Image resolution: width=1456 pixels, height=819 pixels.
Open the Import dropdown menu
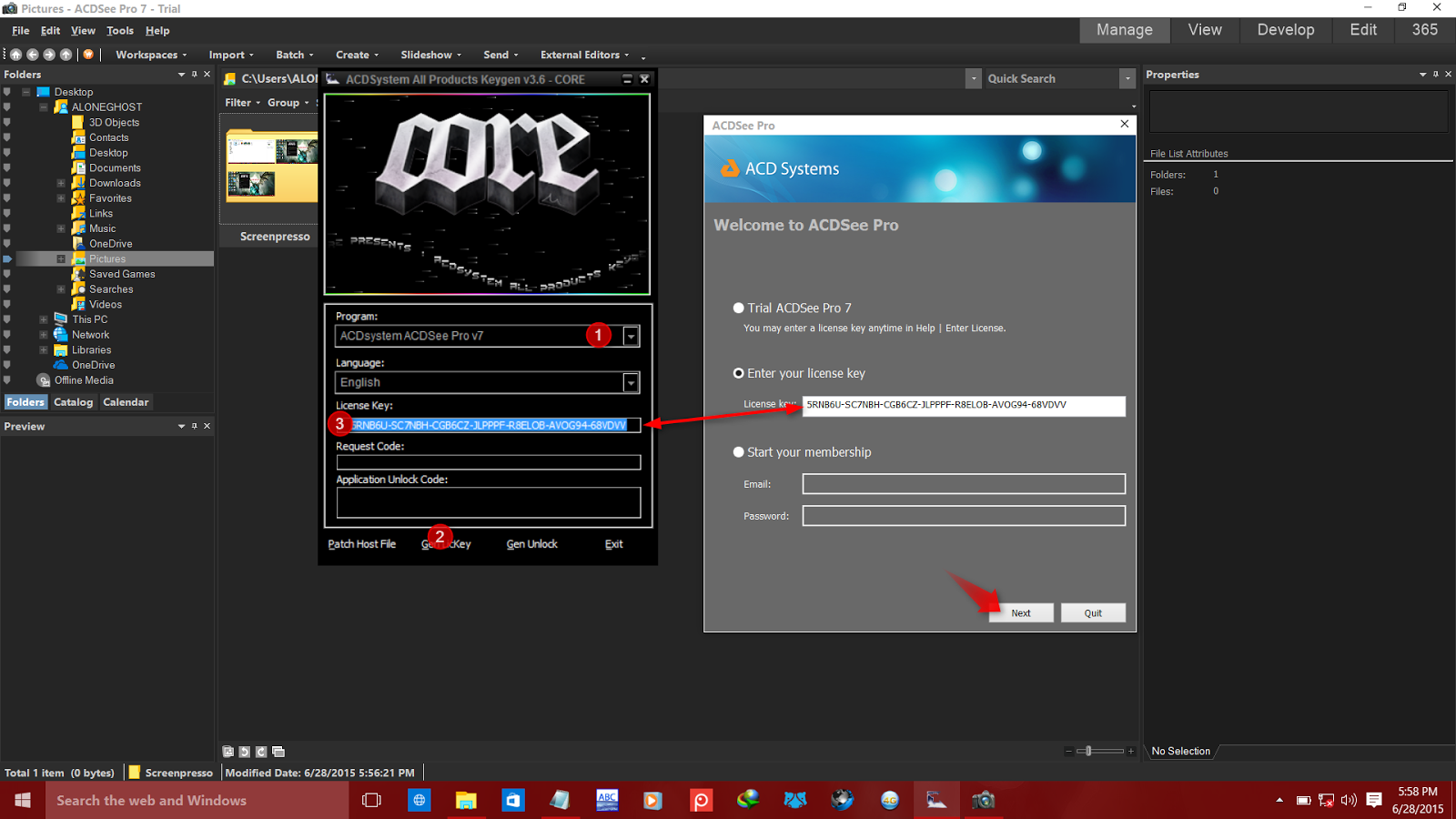[231, 55]
